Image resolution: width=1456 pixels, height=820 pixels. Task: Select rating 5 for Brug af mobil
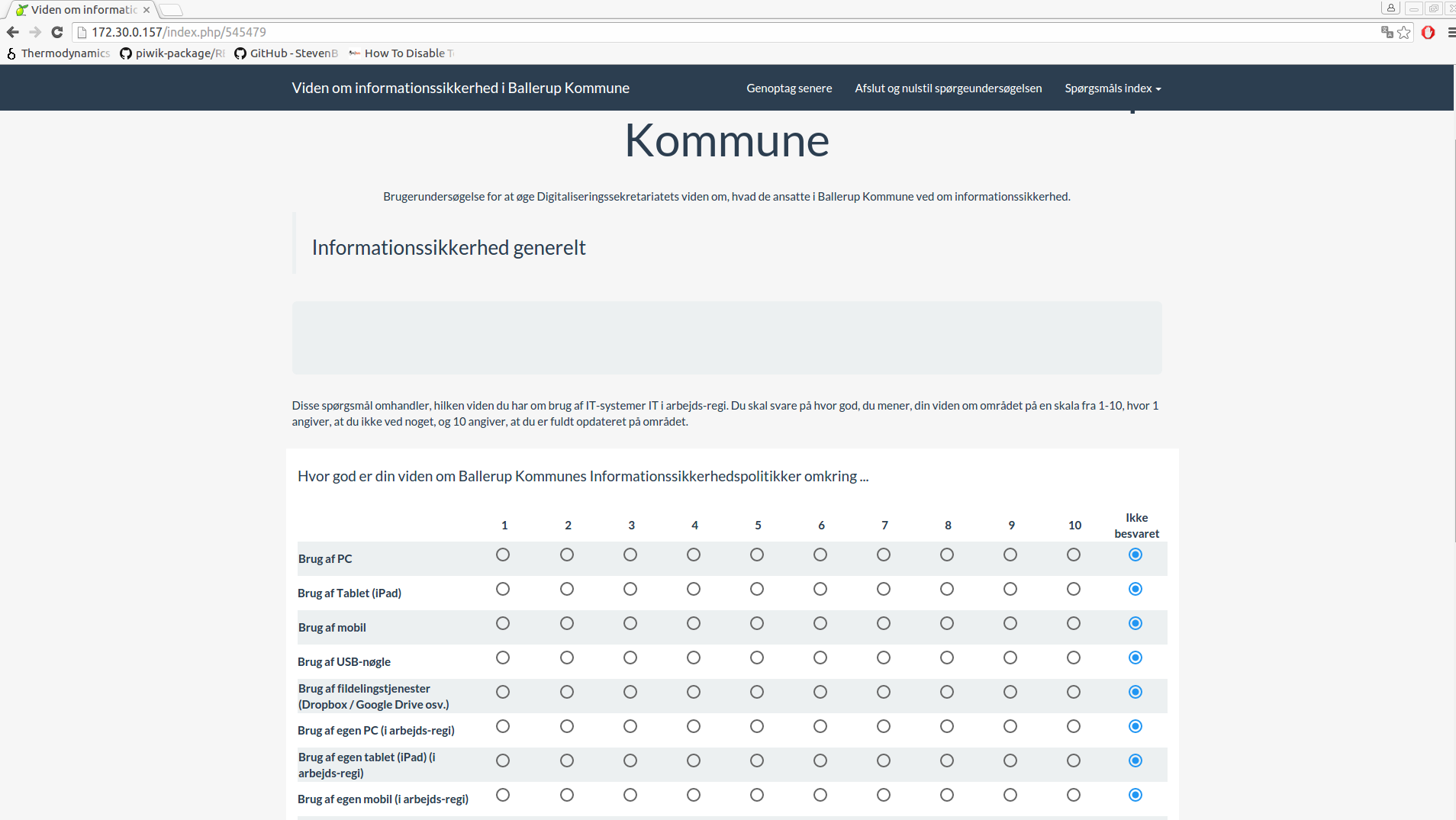pyautogui.click(x=757, y=623)
